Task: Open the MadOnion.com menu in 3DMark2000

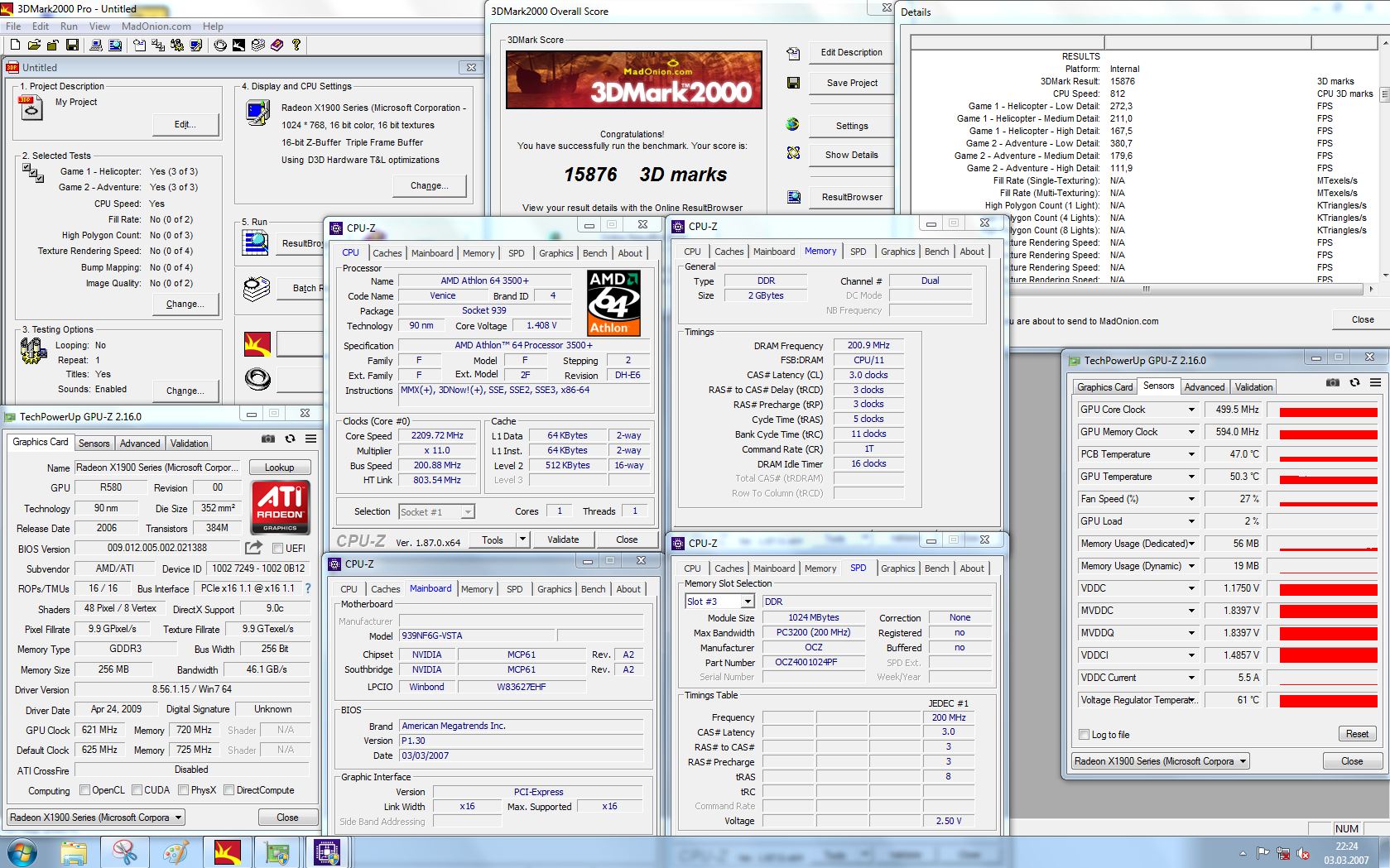Action: (156, 26)
